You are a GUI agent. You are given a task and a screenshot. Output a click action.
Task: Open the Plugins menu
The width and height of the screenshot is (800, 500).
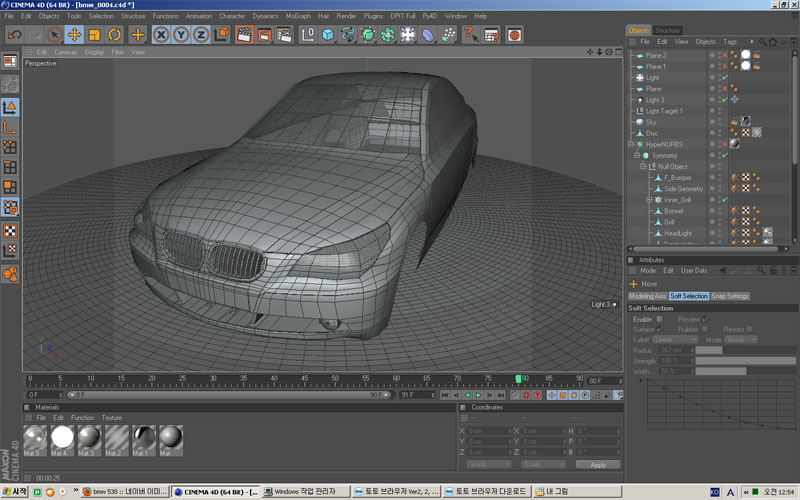point(373,16)
